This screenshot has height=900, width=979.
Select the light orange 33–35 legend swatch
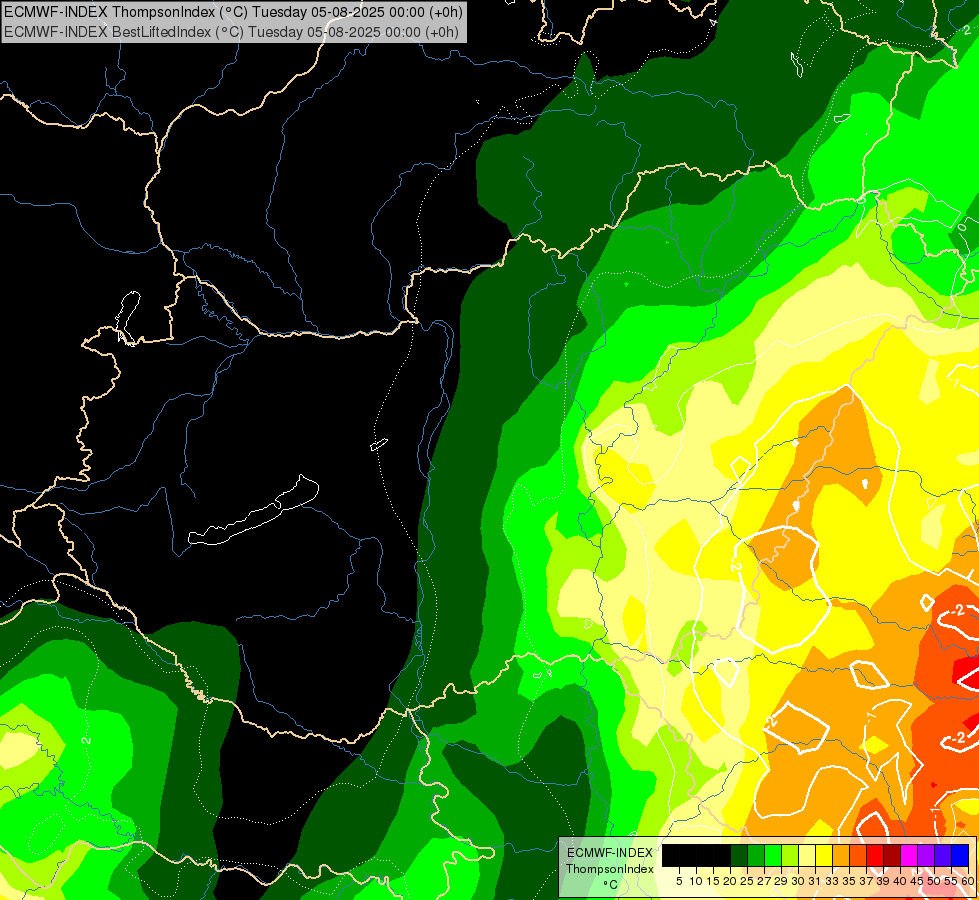(x=841, y=856)
